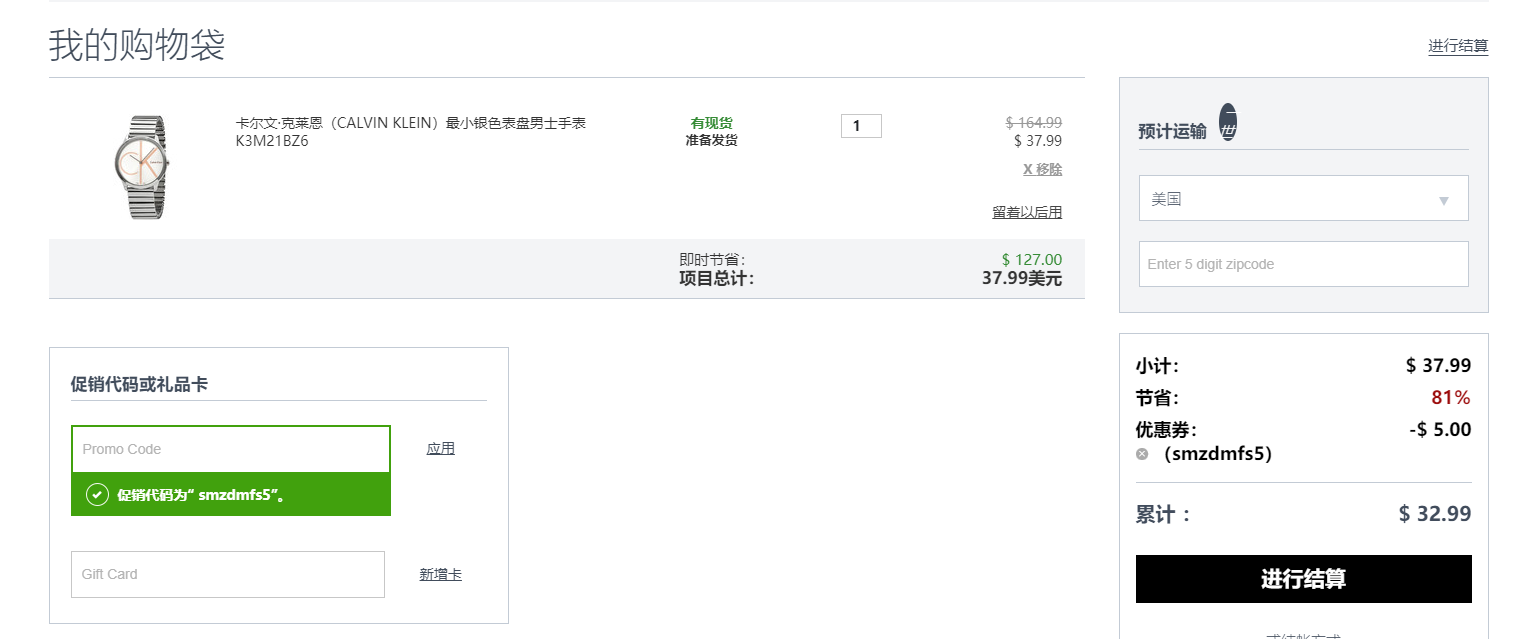Screen dimensions: 1537x639
Task: Remove the smzdmfs5 coupon with the x icon
Action: click(1142, 454)
